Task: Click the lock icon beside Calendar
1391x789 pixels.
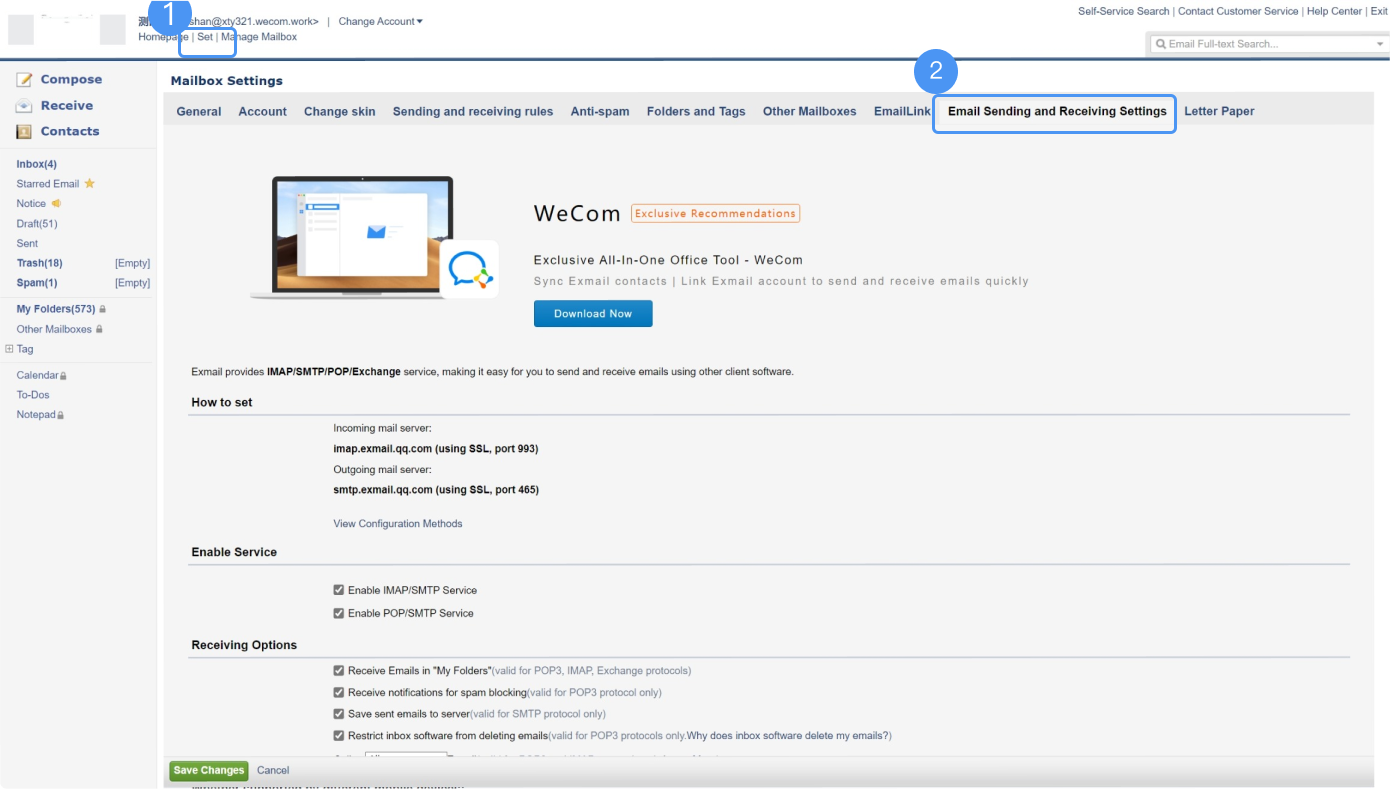Action: pyautogui.click(x=63, y=376)
